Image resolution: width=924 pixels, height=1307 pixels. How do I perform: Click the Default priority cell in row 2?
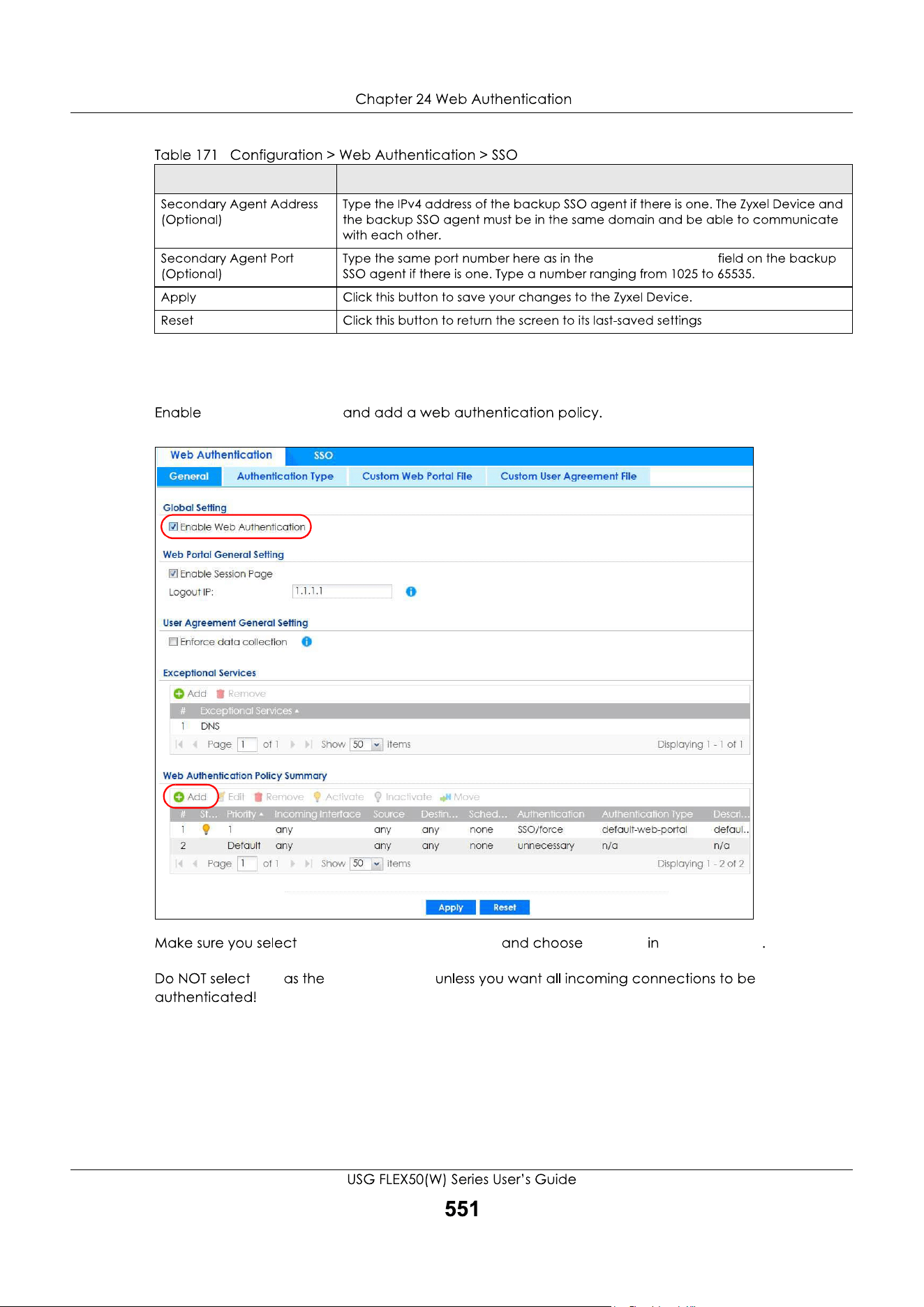[244, 846]
